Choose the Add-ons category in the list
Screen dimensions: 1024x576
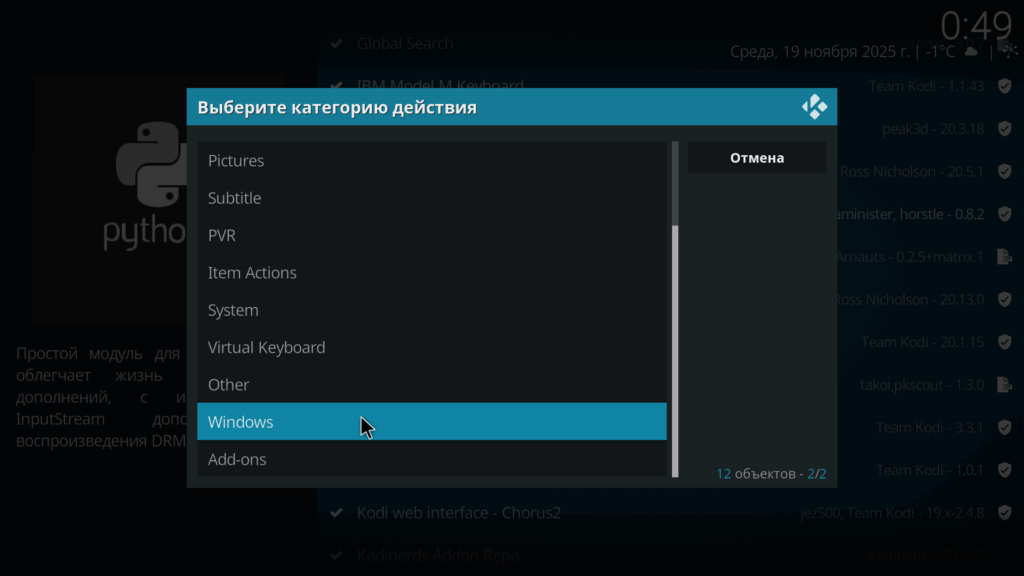point(431,460)
